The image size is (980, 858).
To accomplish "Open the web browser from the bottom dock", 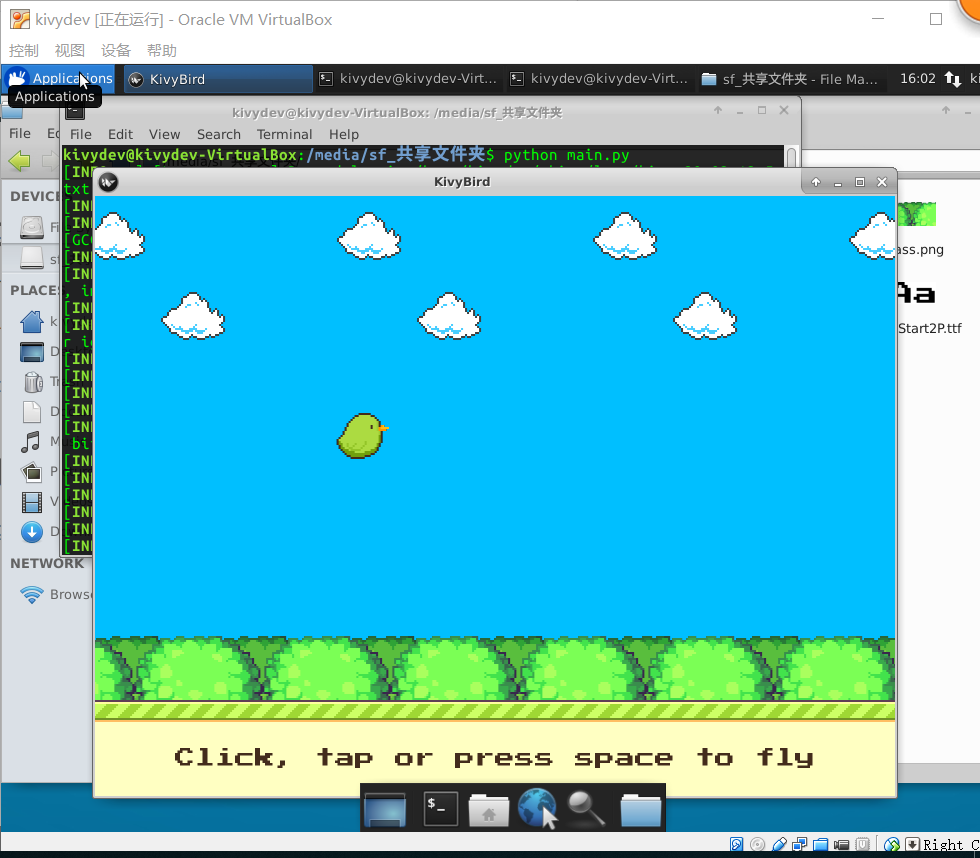I will pos(537,808).
